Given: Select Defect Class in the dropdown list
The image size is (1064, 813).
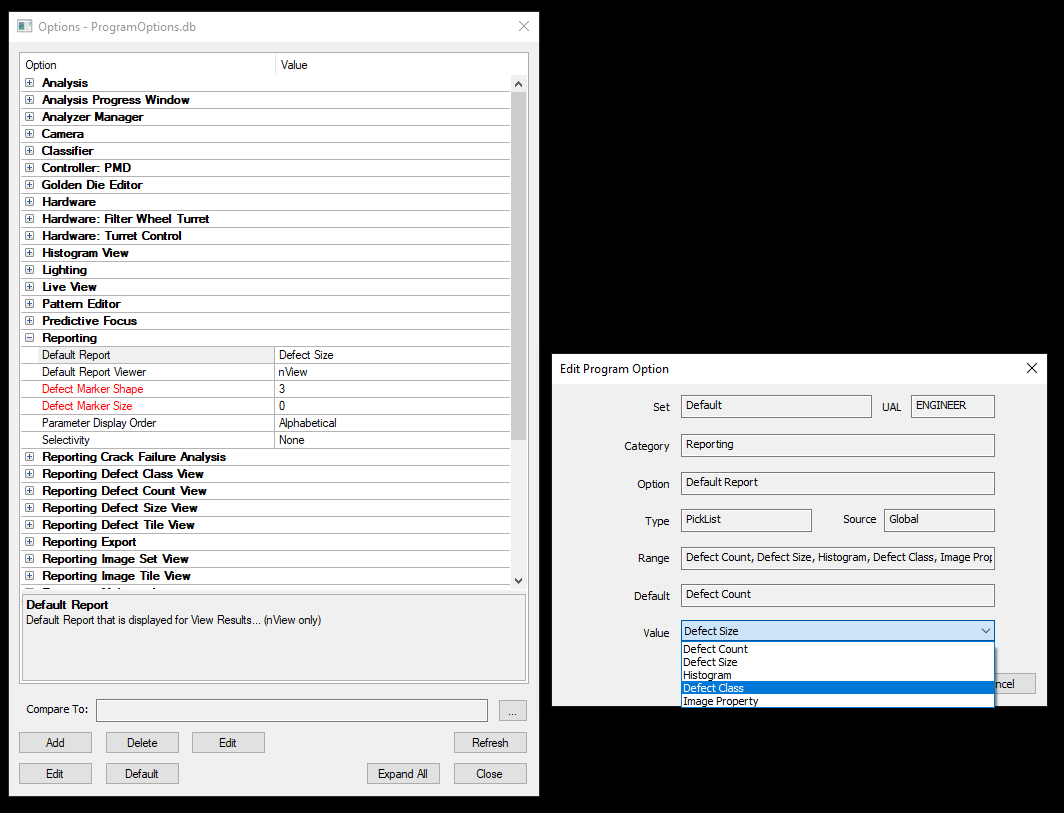Looking at the screenshot, I should 713,688.
